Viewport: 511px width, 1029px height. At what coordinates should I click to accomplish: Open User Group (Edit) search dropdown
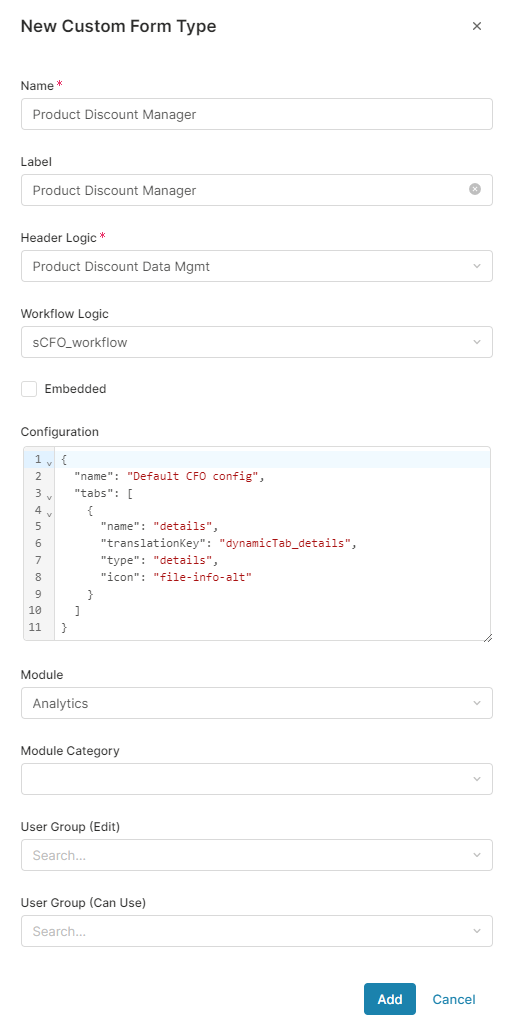pos(256,855)
